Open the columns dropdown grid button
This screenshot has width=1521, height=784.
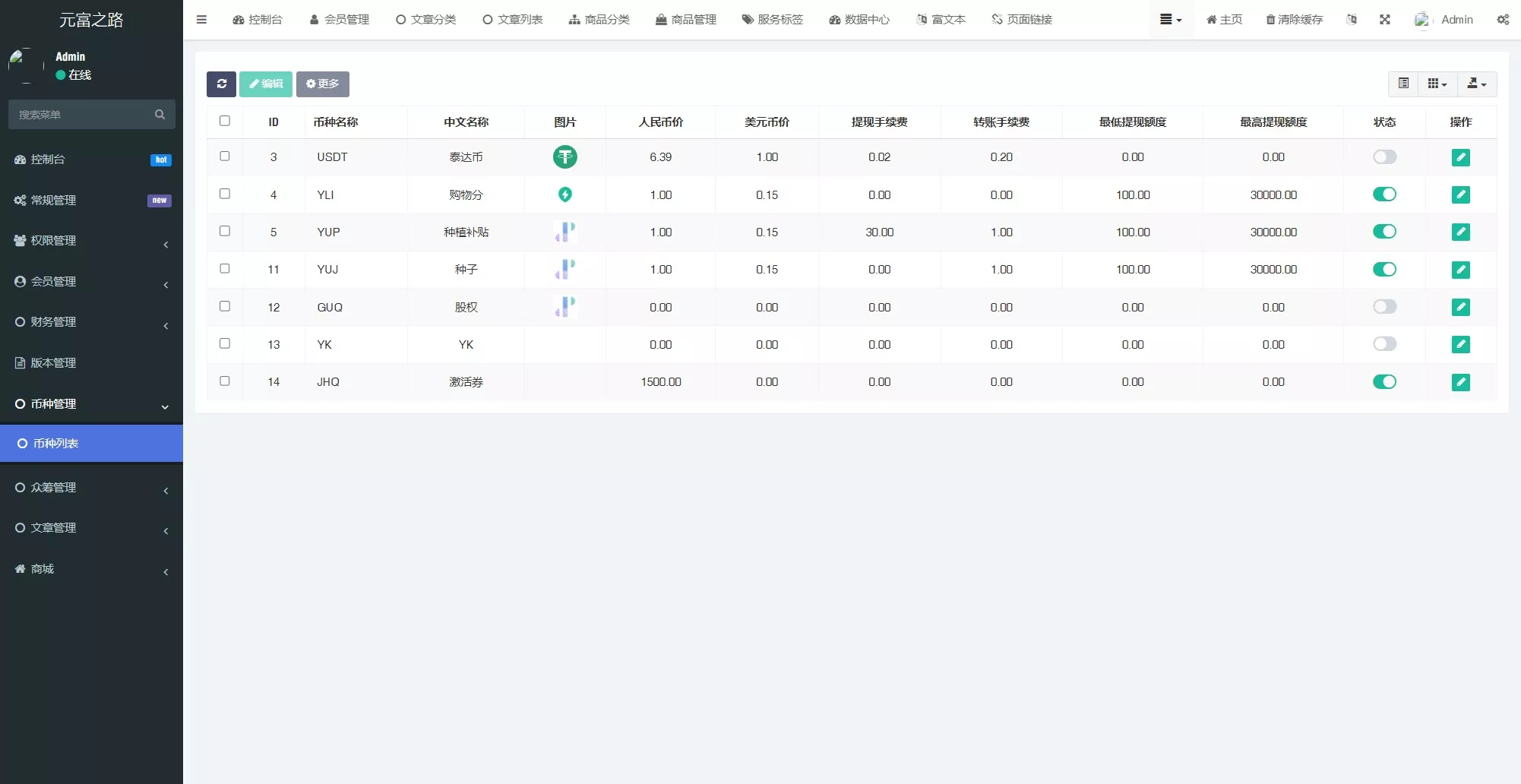click(x=1437, y=84)
